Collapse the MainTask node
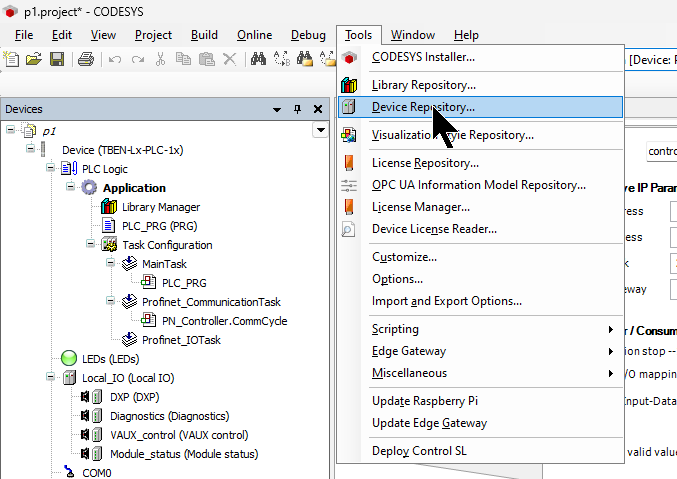Screen dimensions: 677x479 point(111,262)
